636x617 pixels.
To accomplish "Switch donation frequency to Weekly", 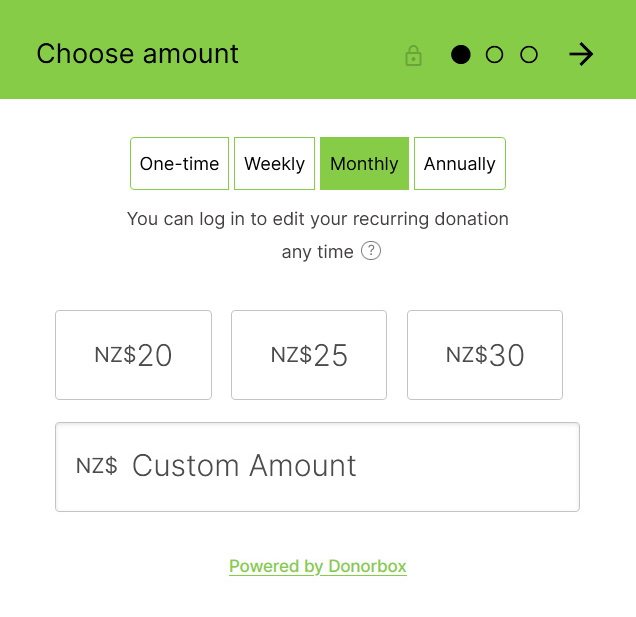I will (x=274, y=163).
